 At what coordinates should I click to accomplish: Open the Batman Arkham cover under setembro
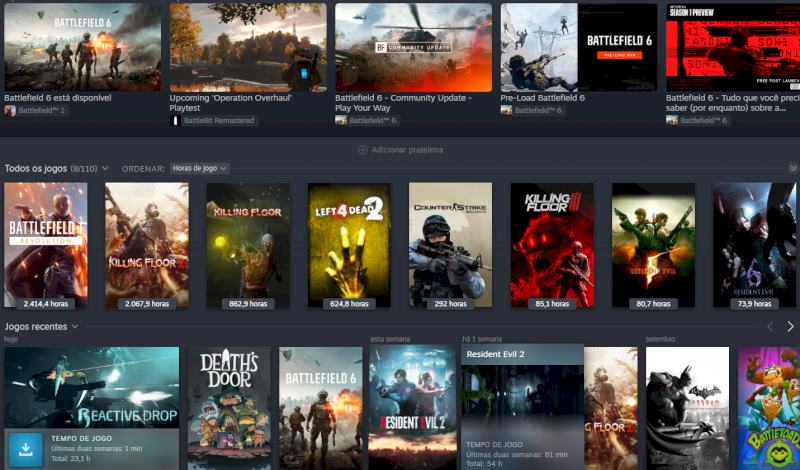pyautogui.click(x=687, y=408)
